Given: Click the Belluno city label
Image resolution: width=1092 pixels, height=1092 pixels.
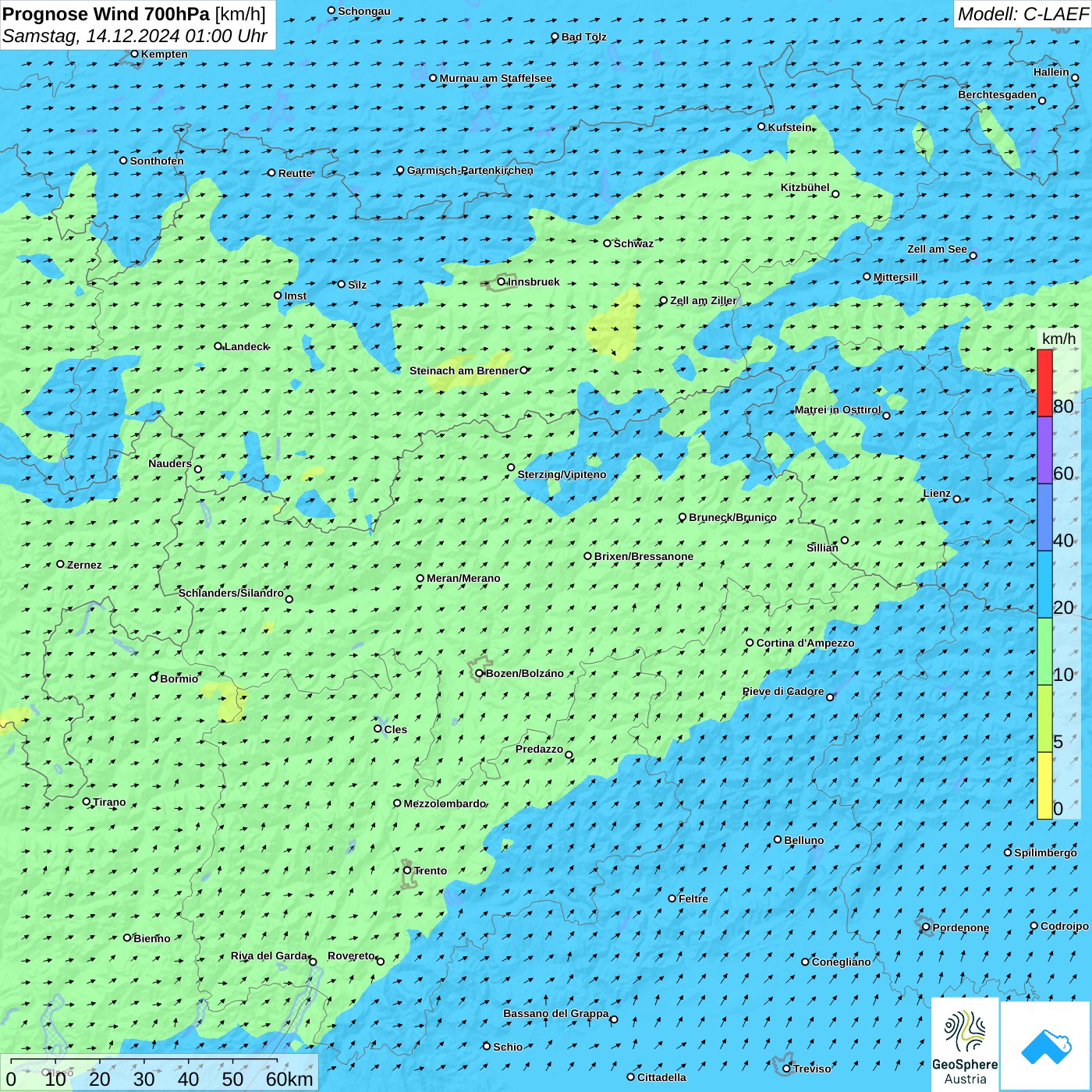Looking at the screenshot, I should pyautogui.click(x=804, y=840).
